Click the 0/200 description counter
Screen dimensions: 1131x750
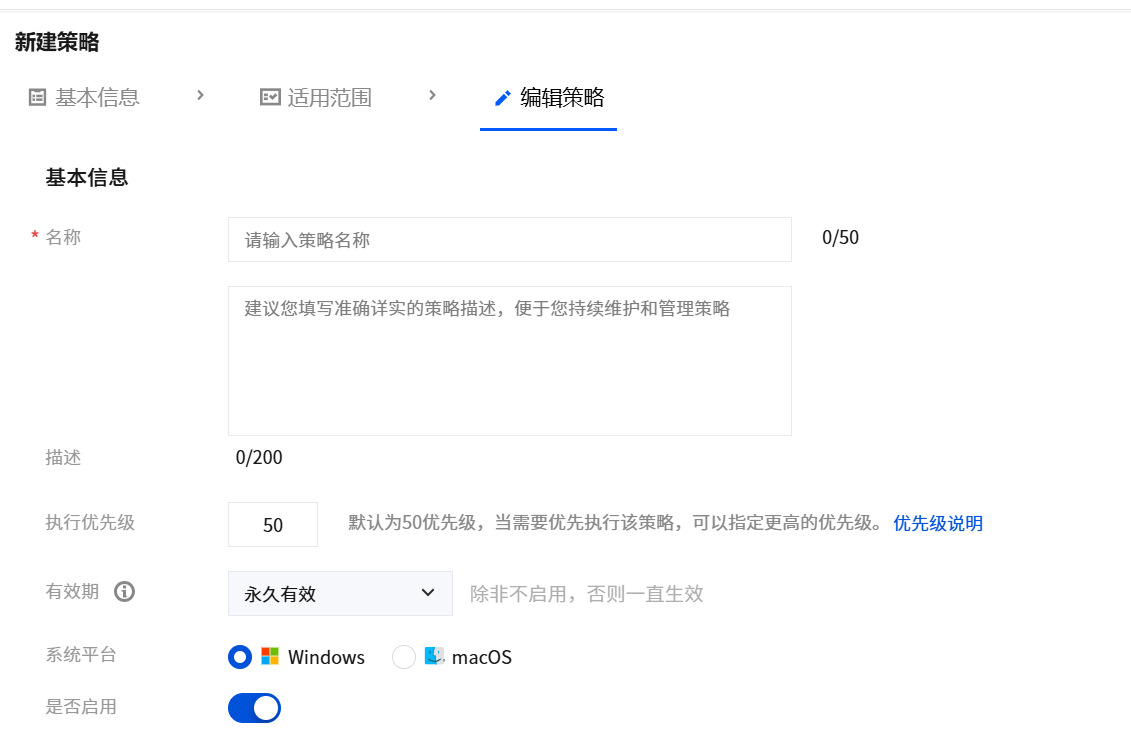coord(259,457)
